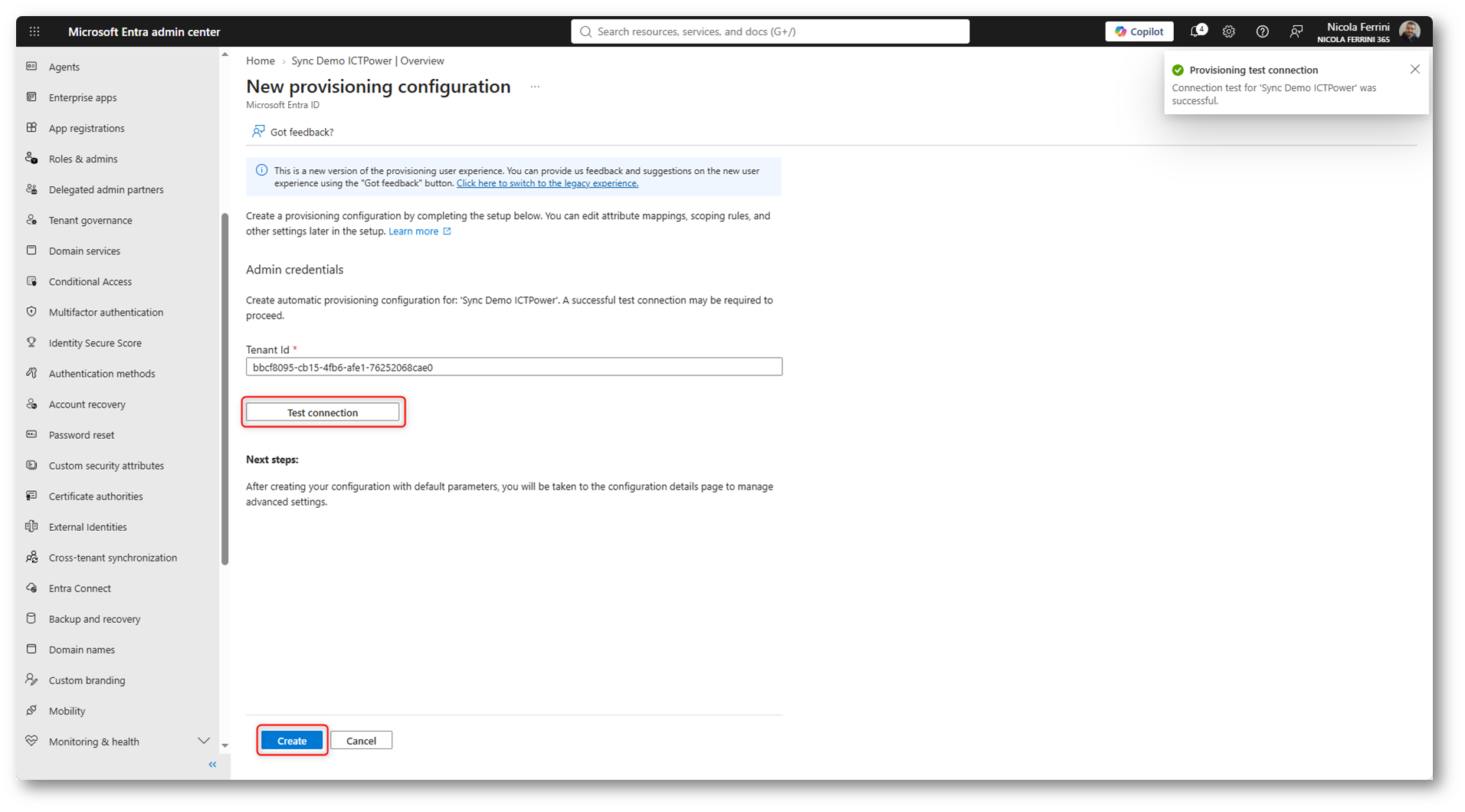Click the Cross-tenant synchronization icon
The width and height of the screenshot is (1465, 812).
[x=31, y=557]
